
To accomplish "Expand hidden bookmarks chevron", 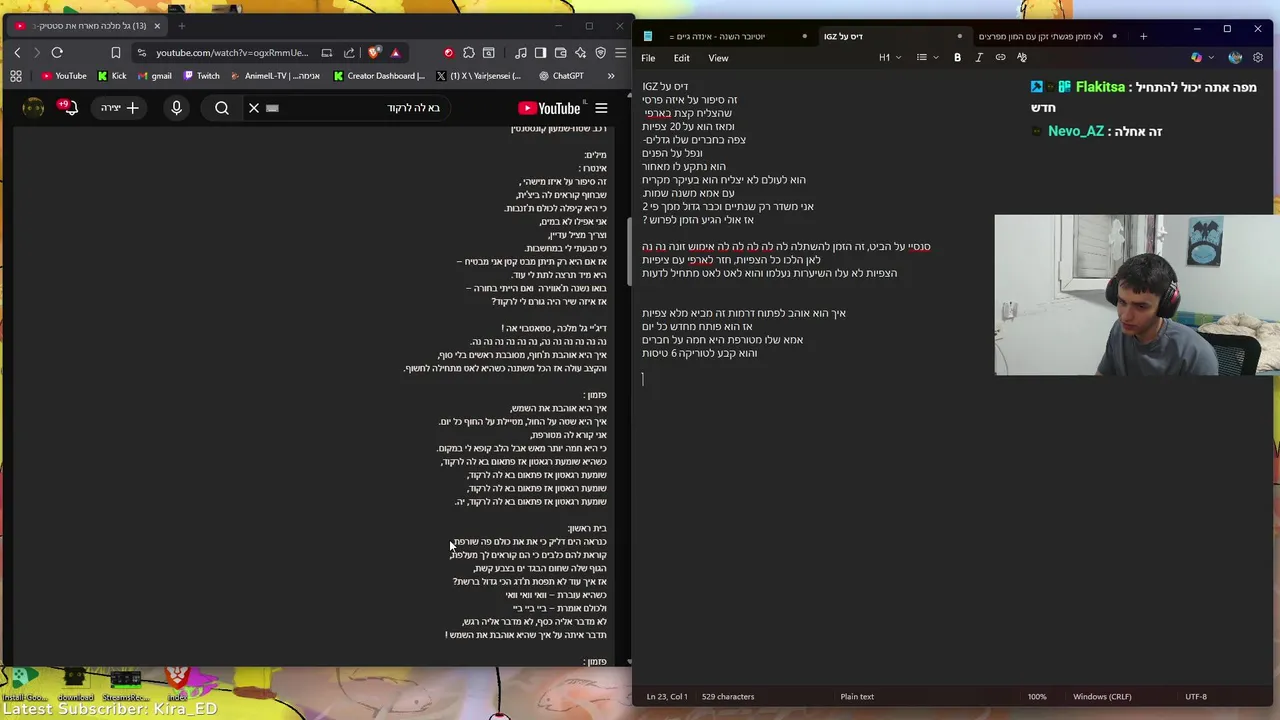I will pos(611,76).
